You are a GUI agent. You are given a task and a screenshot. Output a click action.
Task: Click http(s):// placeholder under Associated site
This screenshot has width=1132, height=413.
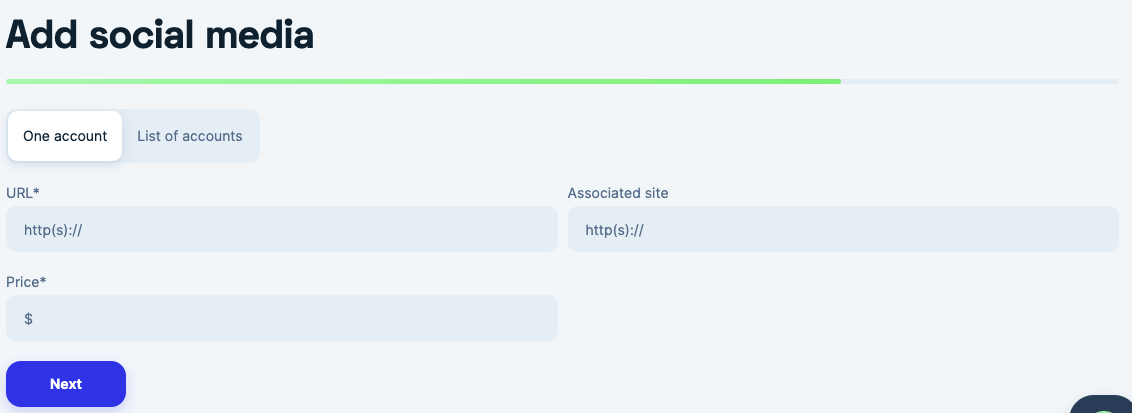click(x=614, y=230)
